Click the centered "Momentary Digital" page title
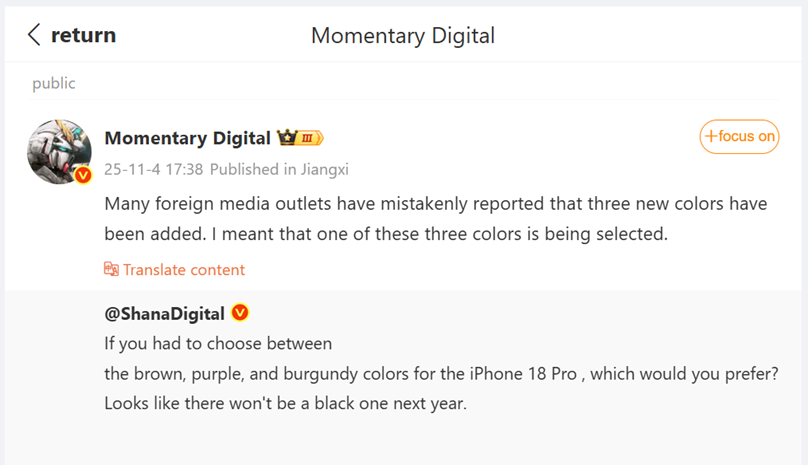 point(403,36)
